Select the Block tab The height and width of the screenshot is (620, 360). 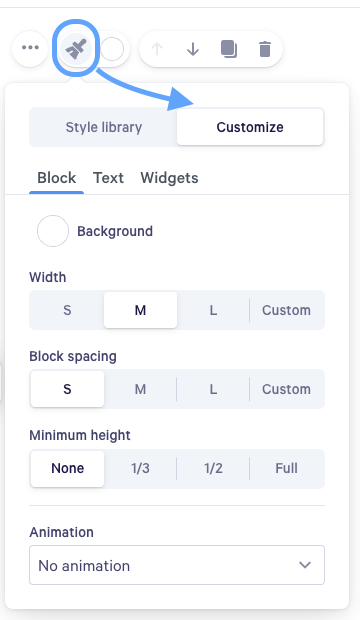coord(57,178)
